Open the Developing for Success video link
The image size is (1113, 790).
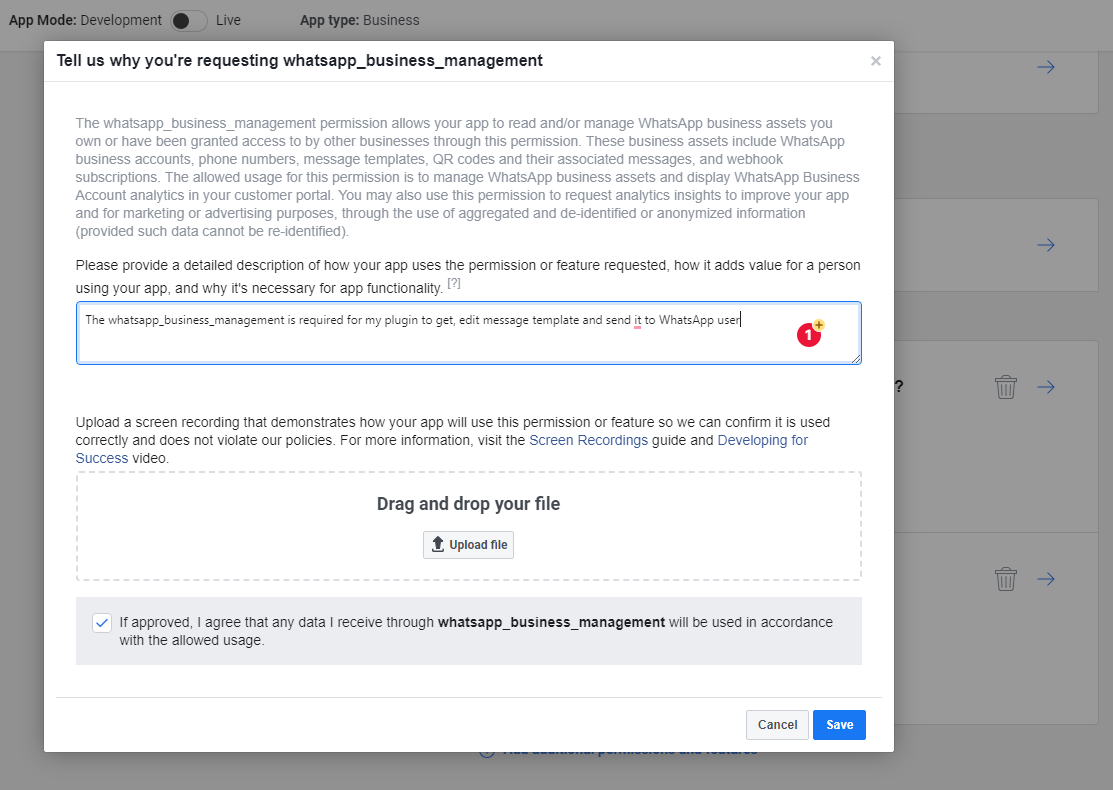click(x=442, y=449)
